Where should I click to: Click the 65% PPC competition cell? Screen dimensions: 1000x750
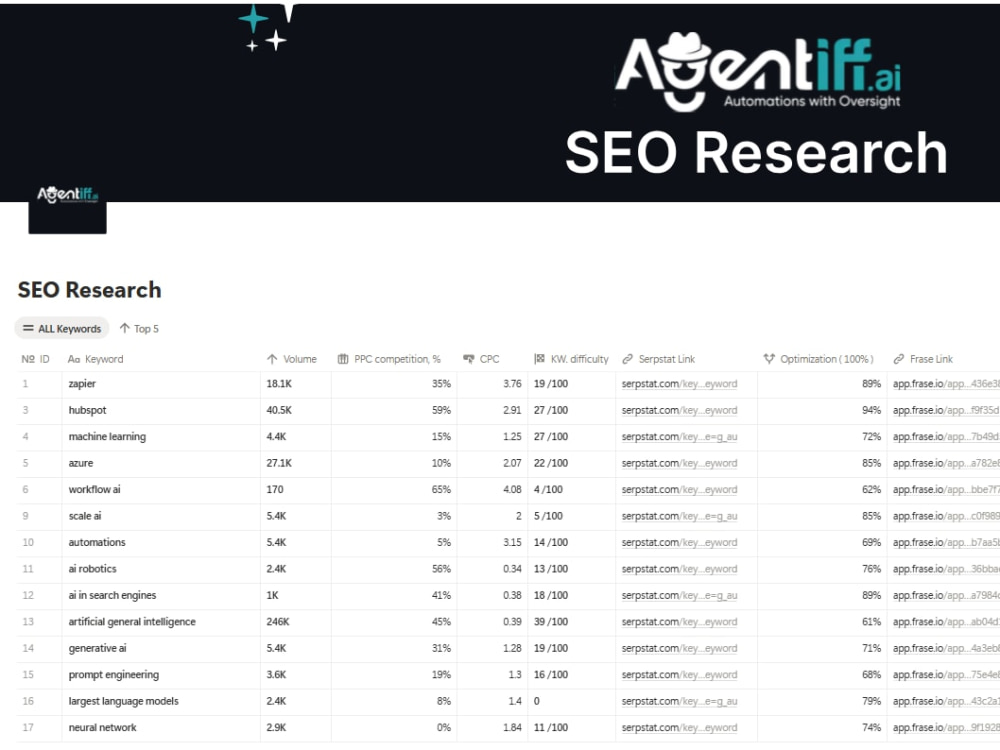click(x=393, y=490)
